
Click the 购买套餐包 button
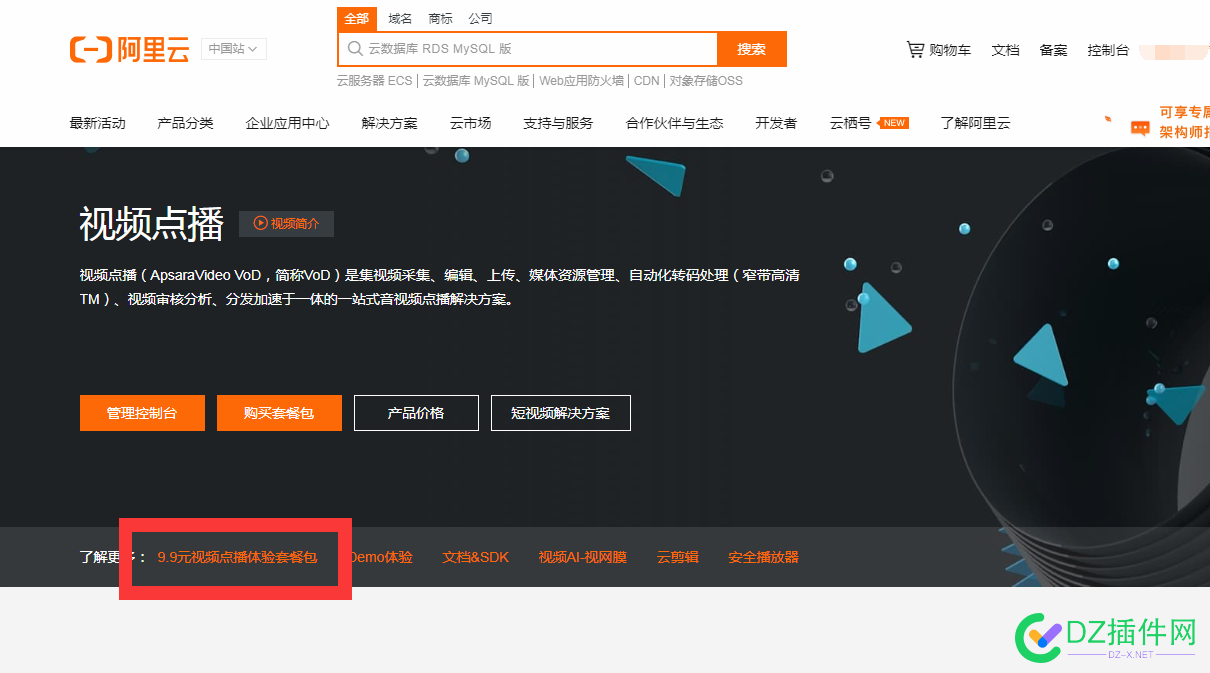[x=279, y=413]
